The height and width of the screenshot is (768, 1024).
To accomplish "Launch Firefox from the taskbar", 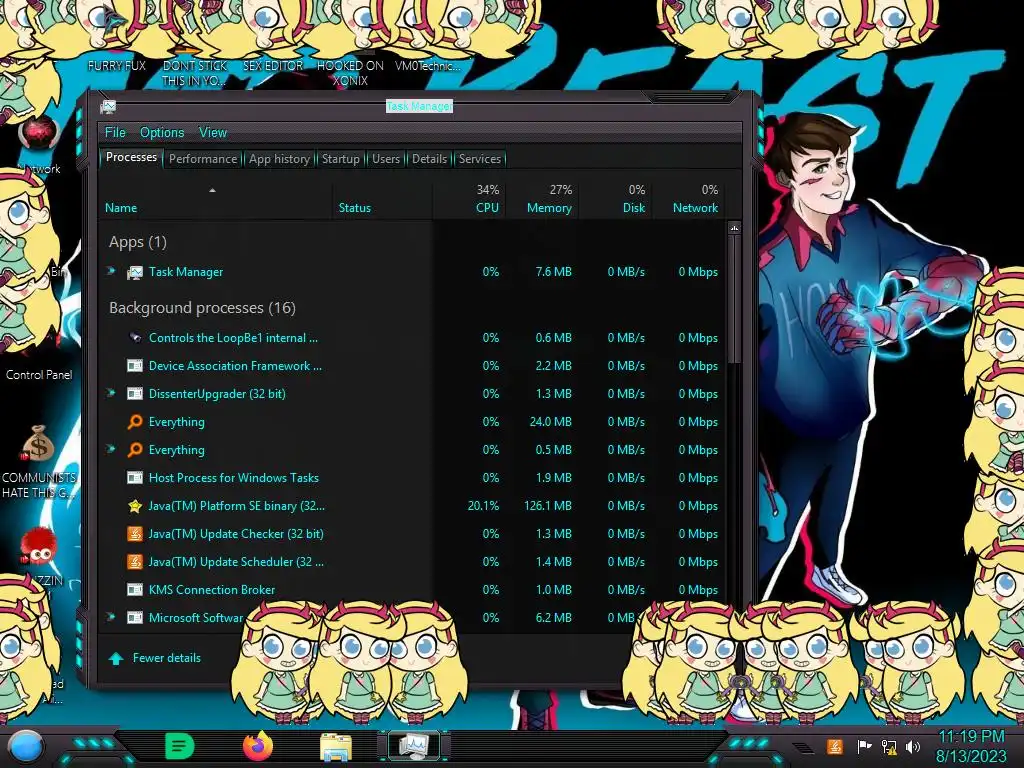I will coord(258,746).
